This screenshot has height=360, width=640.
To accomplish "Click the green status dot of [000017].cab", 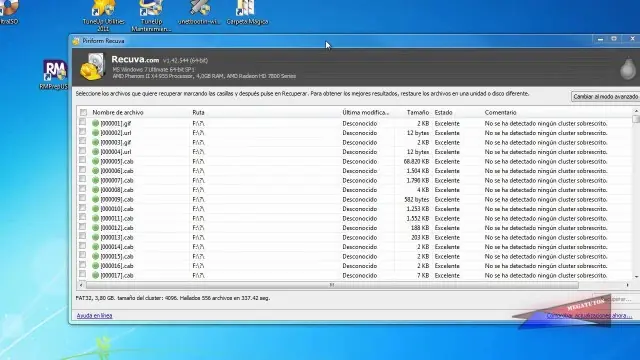I will (x=96, y=275).
